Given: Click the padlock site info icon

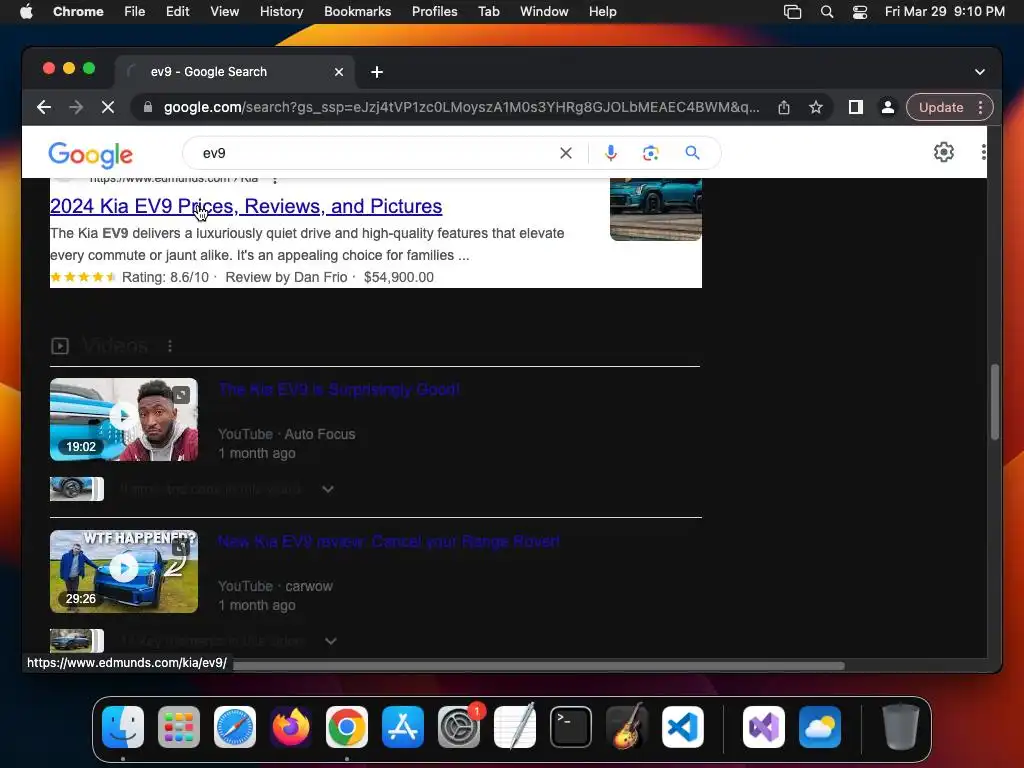Looking at the screenshot, I should (x=148, y=107).
